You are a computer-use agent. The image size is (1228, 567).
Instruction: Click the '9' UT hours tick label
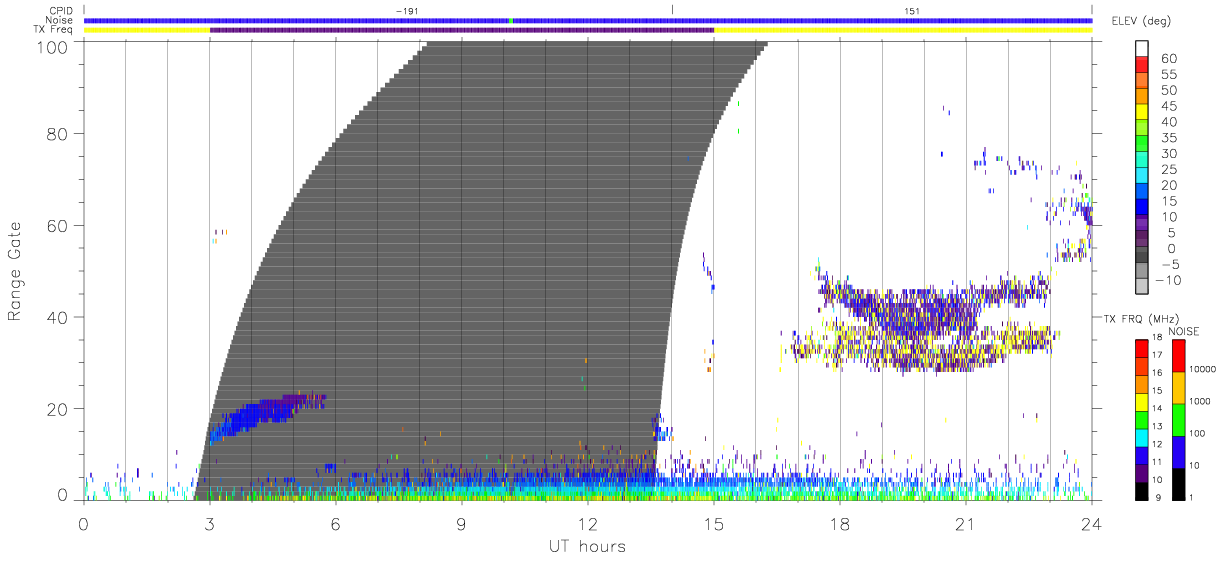click(462, 523)
